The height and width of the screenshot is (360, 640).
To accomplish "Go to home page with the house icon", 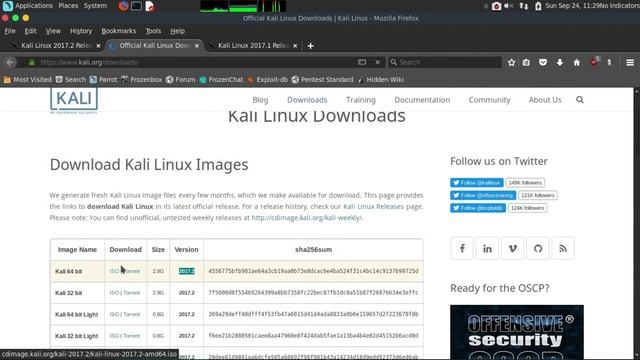I will (x=576, y=62).
